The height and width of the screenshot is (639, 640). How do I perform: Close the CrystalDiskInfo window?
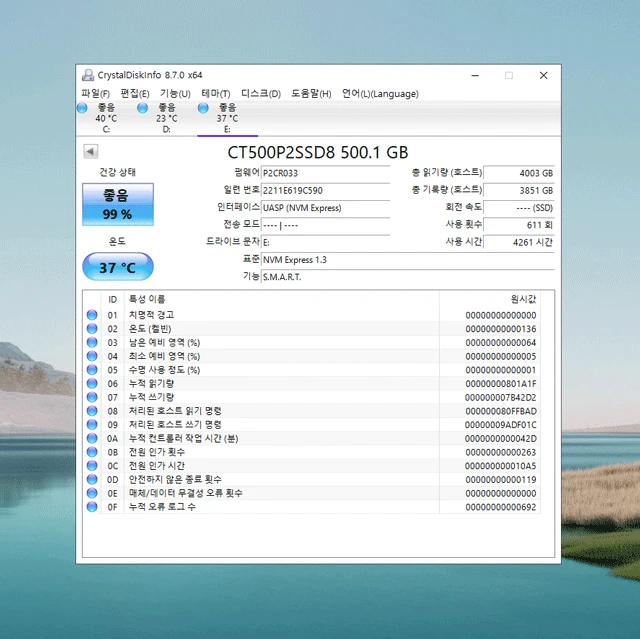(x=543, y=75)
